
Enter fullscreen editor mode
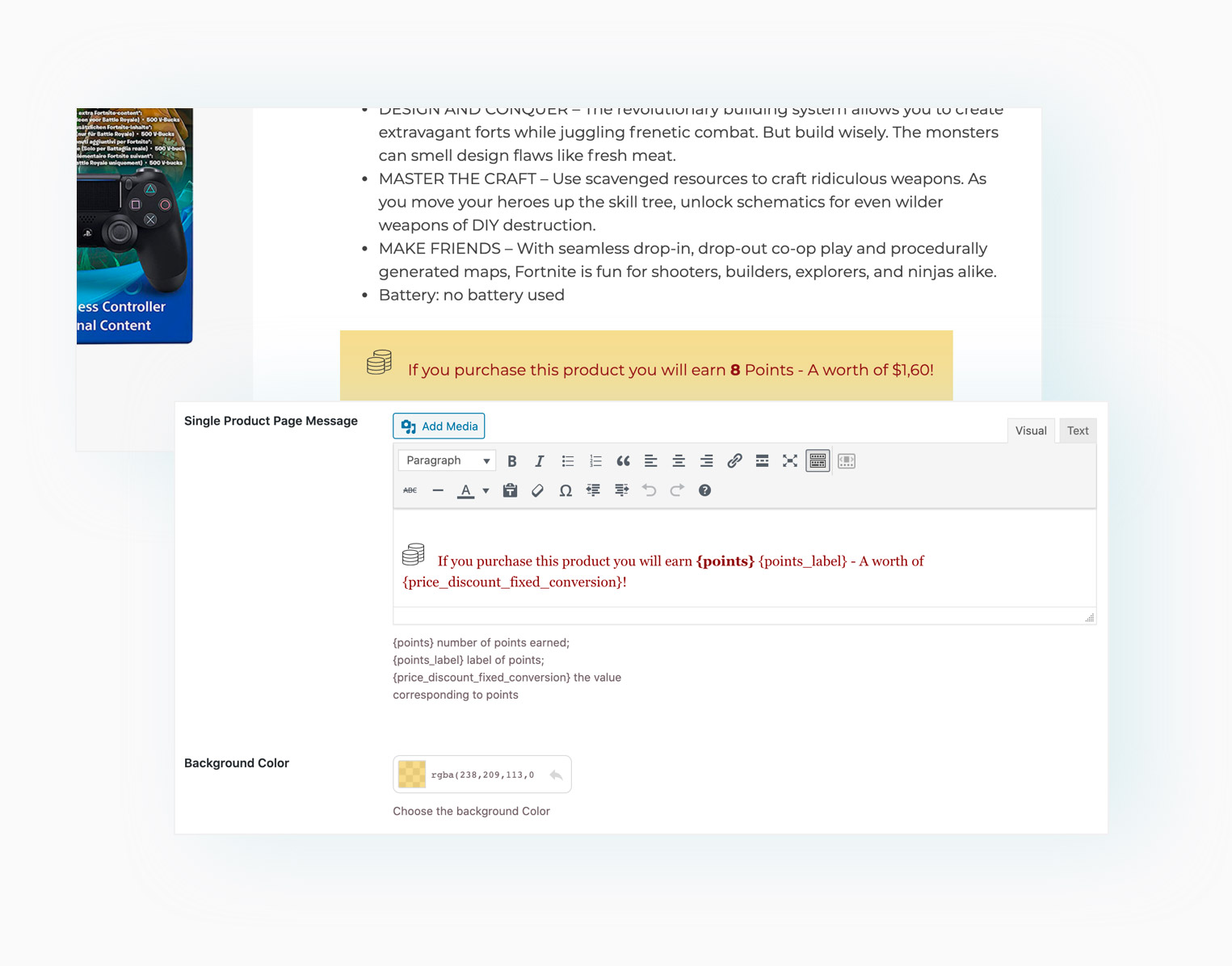click(790, 461)
